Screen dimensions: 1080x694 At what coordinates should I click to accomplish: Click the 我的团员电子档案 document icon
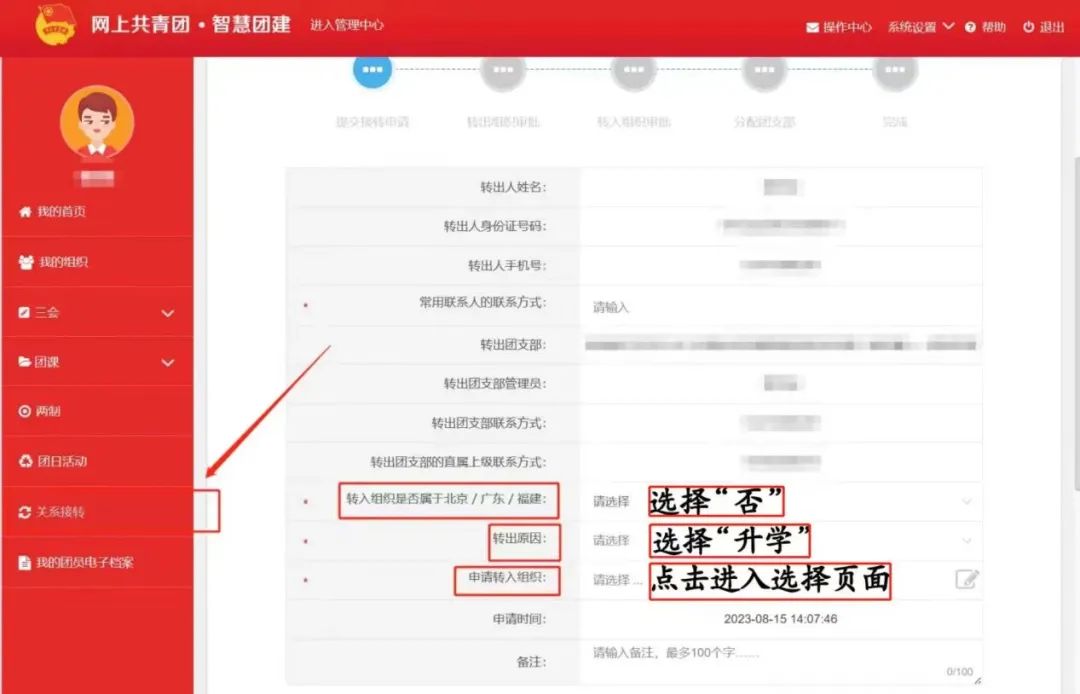coord(25,563)
